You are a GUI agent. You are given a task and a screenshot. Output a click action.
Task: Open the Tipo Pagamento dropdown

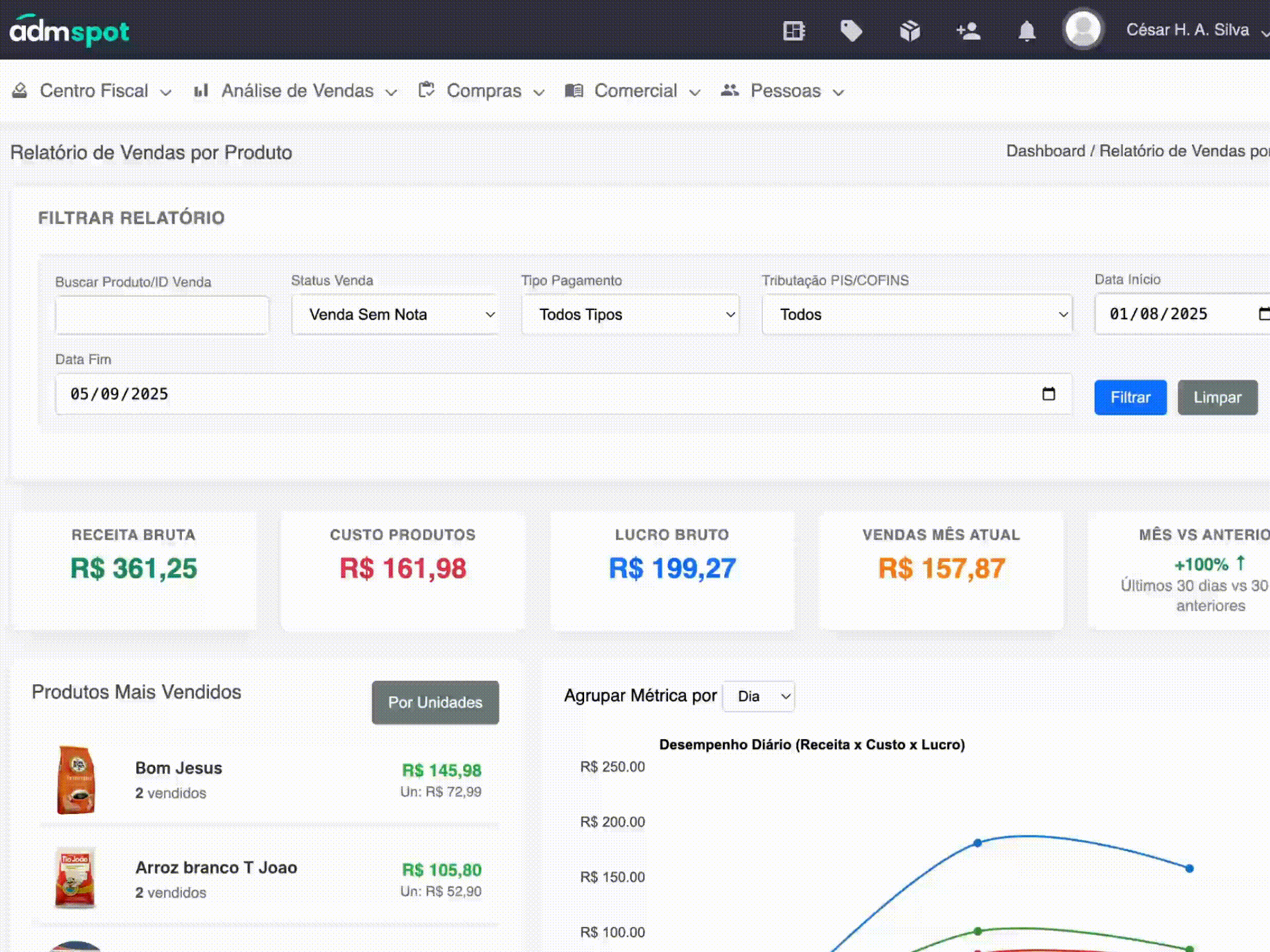coord(630,314)
